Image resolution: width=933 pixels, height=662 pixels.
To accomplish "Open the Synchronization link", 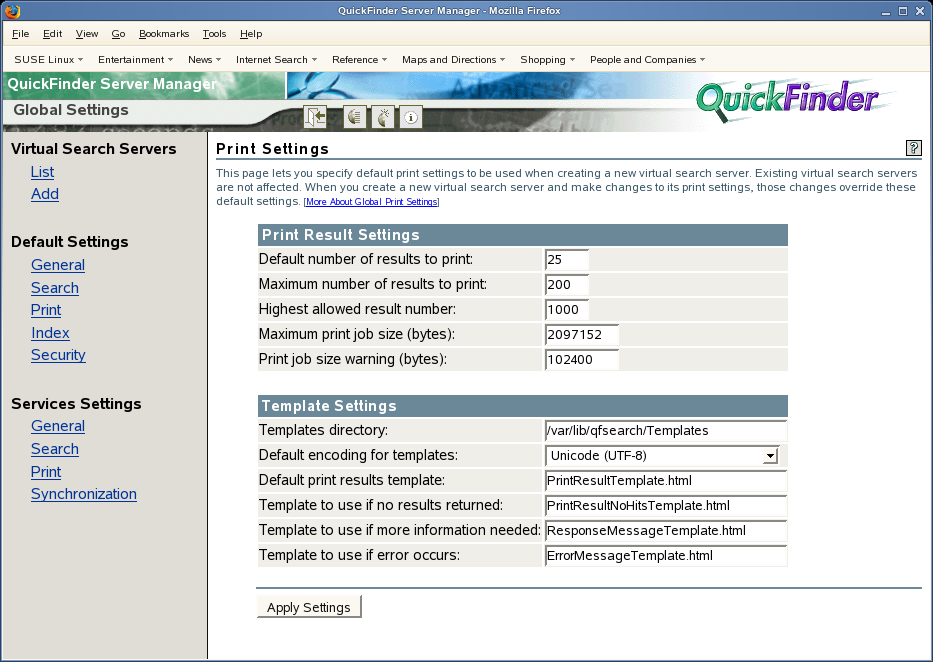I will click(x=84, y=494).
